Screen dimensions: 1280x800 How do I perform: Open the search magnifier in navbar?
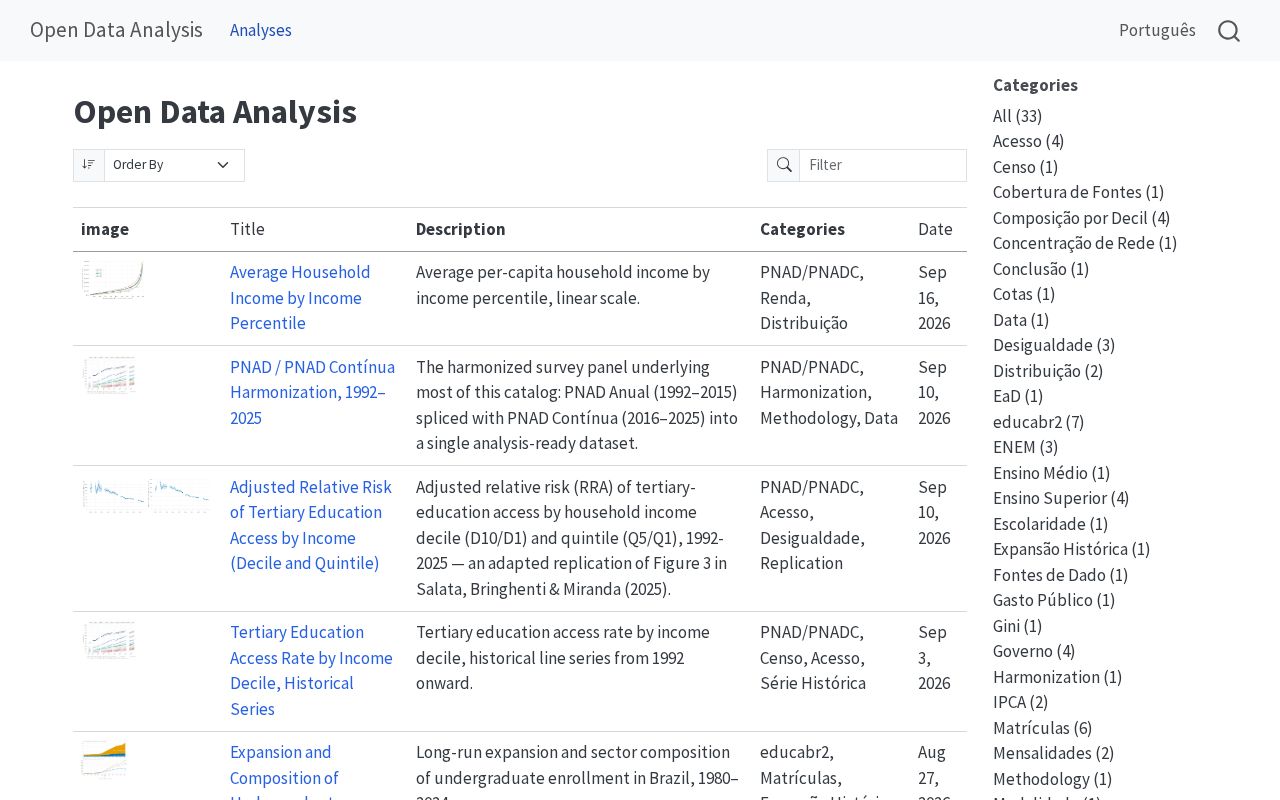point(1229,31)
